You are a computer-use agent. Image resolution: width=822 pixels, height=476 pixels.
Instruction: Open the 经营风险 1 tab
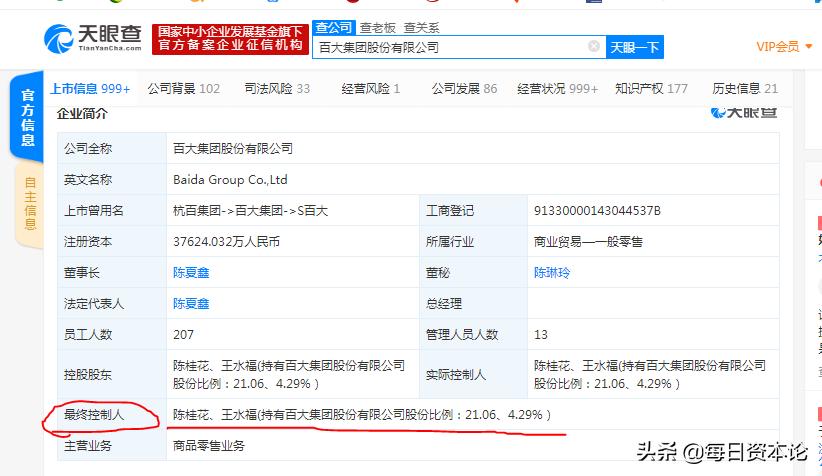click(x=371, y=89)
